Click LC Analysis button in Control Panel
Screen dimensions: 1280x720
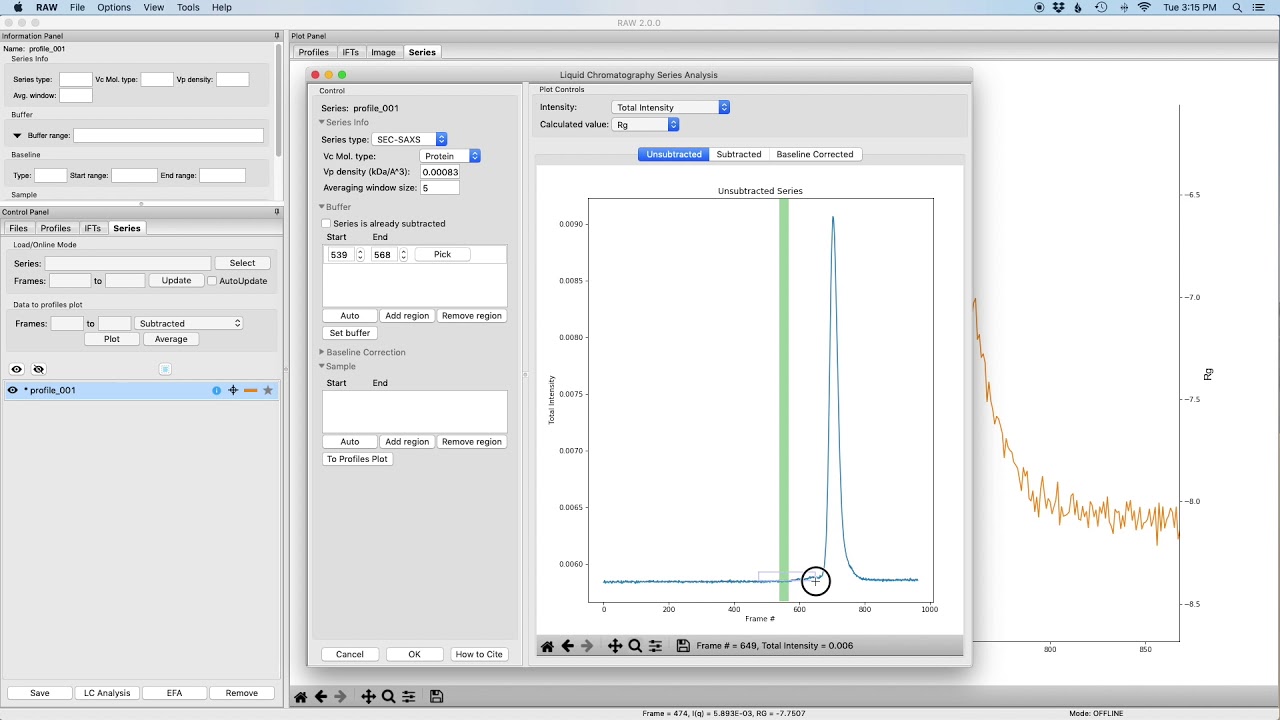pyautogui.click(x=107, y=693)
